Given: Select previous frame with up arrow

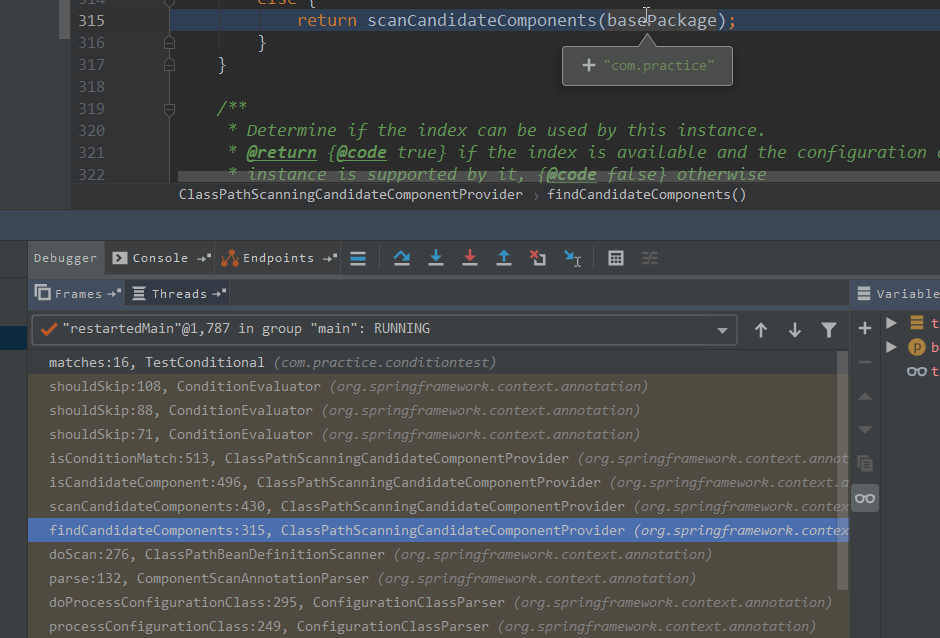Looking at the screenshot, I should coord(761,330).
